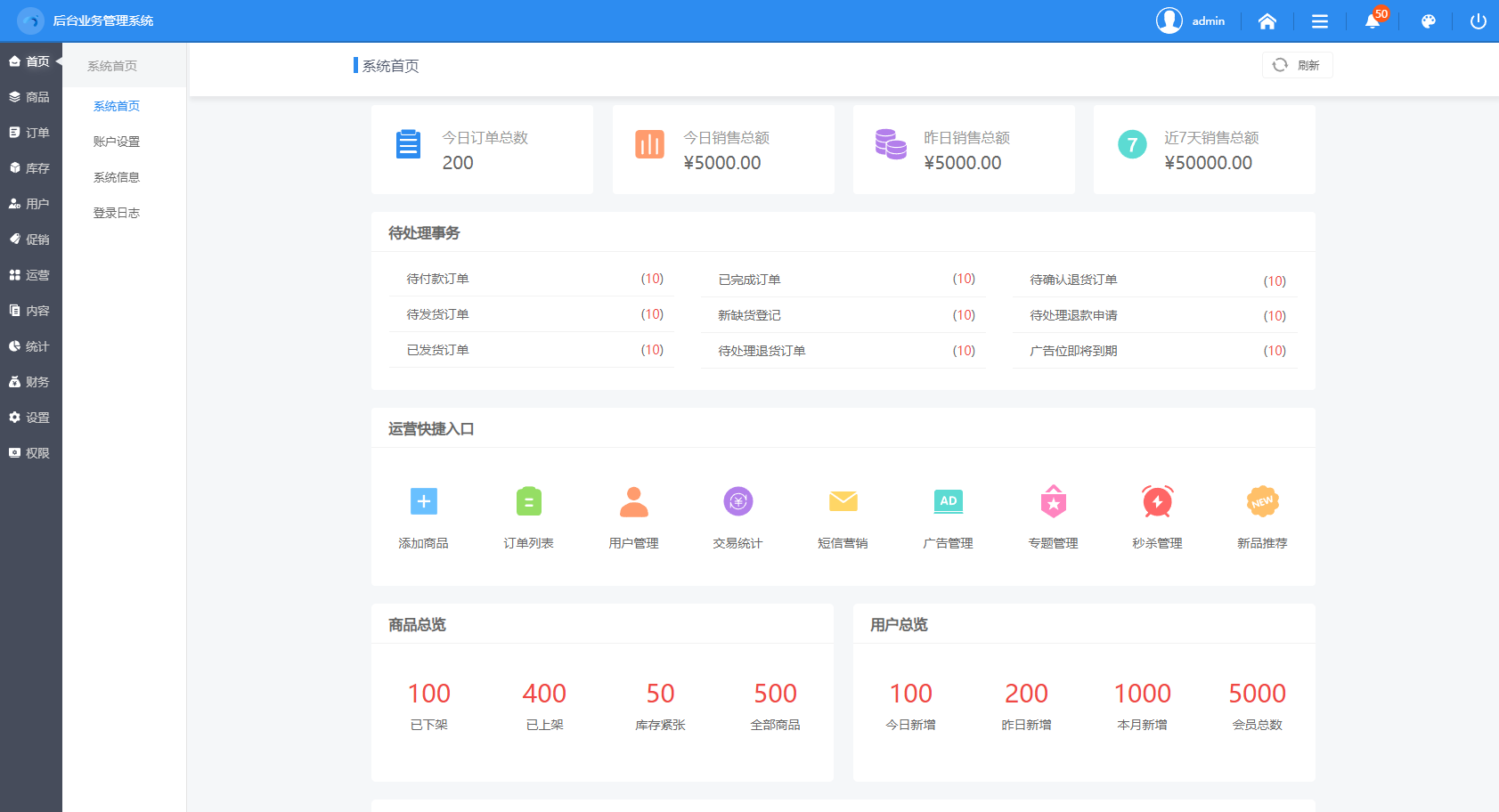Click the 添加商品 shortcut icon

click(x=424, y=501)
